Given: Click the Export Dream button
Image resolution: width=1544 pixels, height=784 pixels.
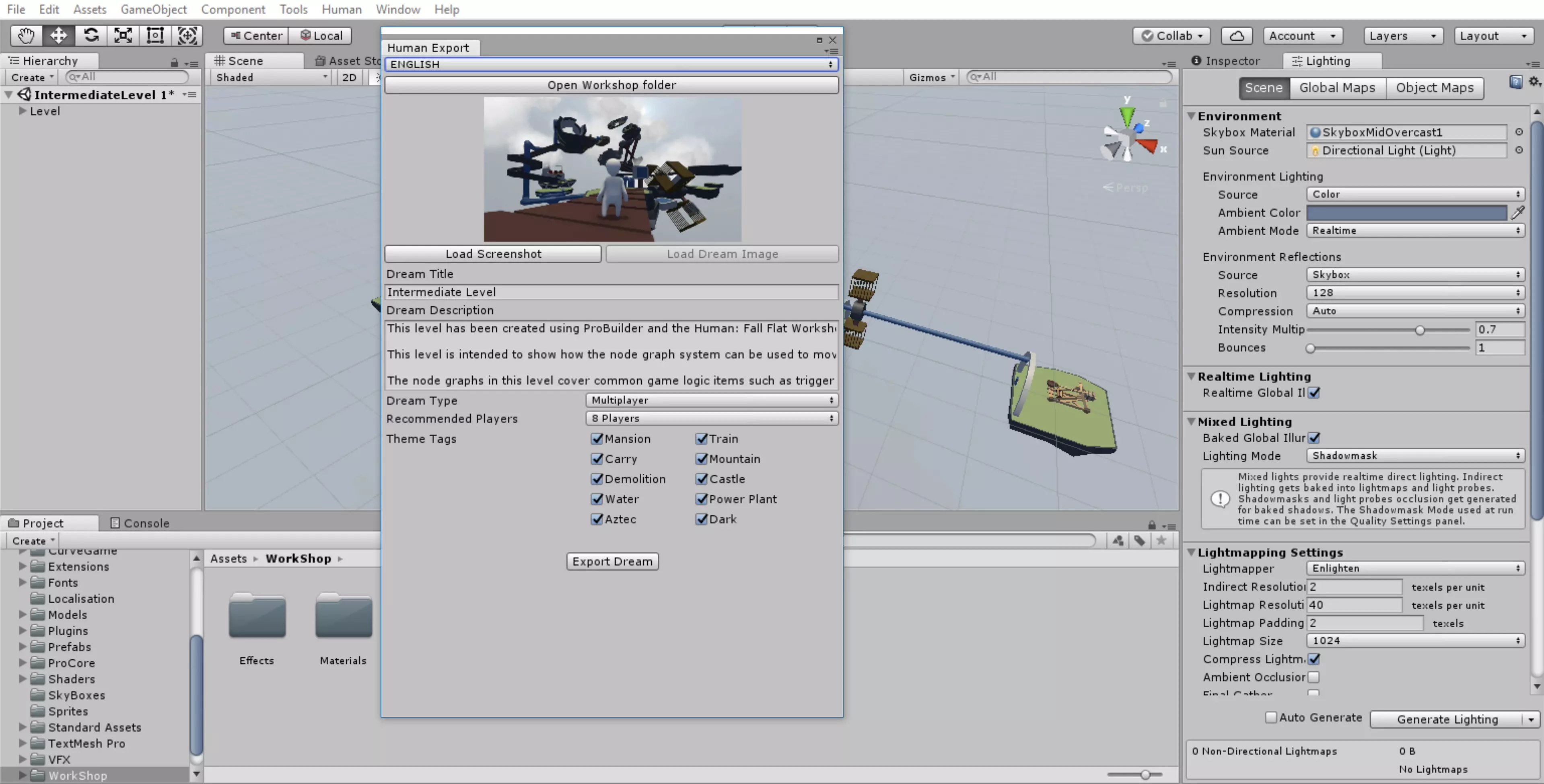Looking at the screenshot, I should 612,561.
